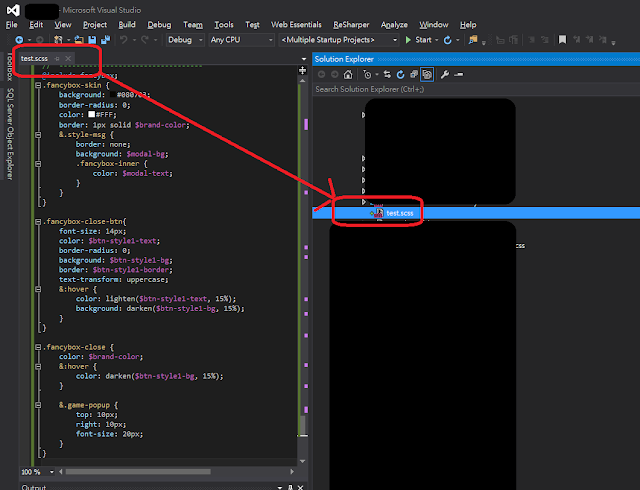The image size is (640, 490).
Task: Open the Edit menu
Action: [36, 25]
